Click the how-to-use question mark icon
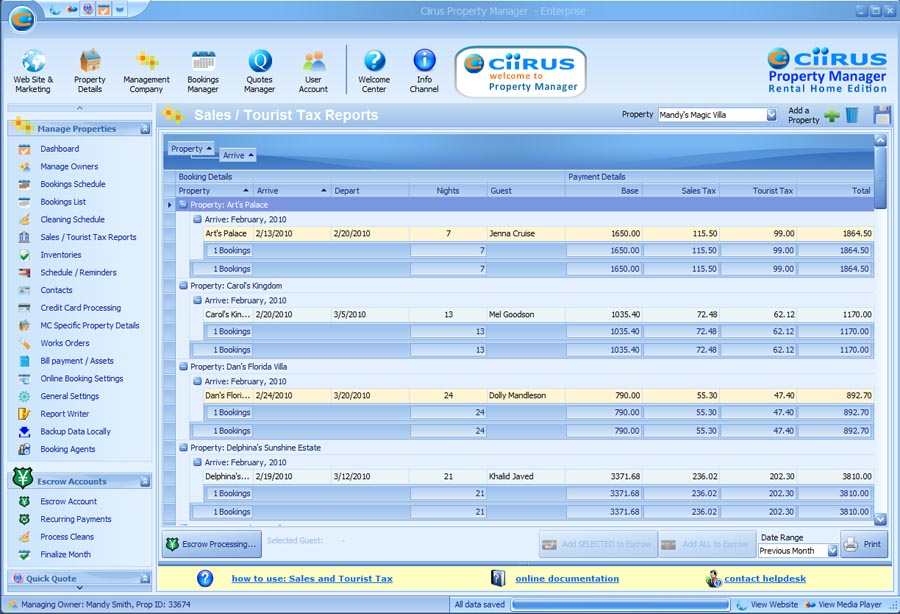The width and height of the screenshot is (900, 614). pos(205,578)
